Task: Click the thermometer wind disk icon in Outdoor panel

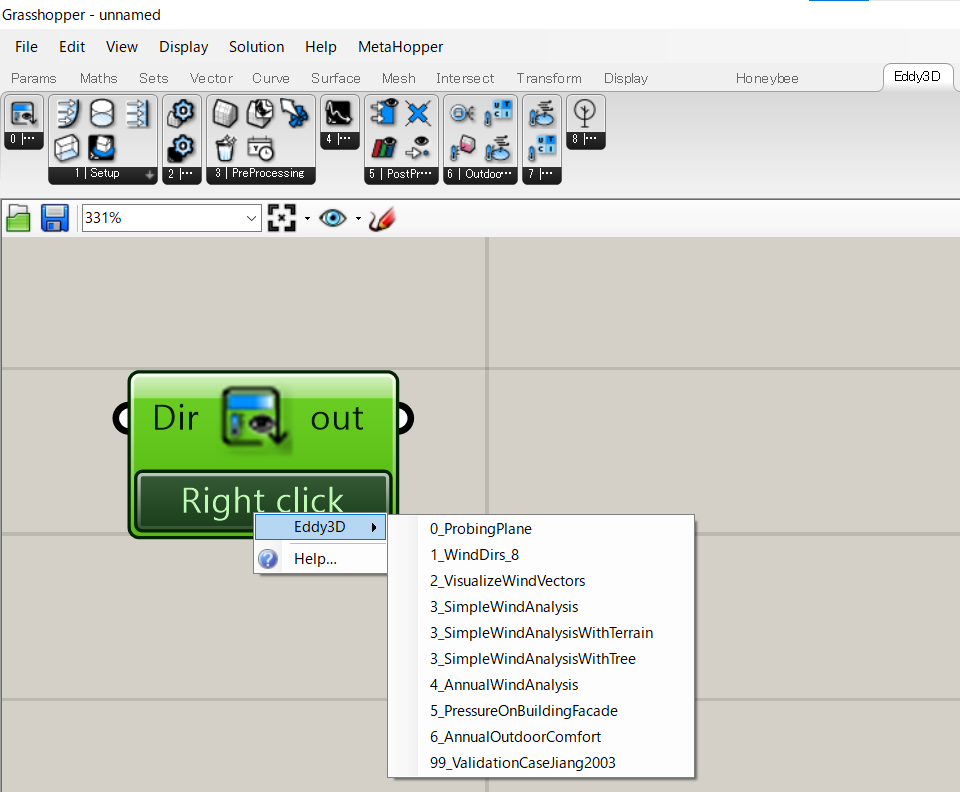Action: point(498,148)
